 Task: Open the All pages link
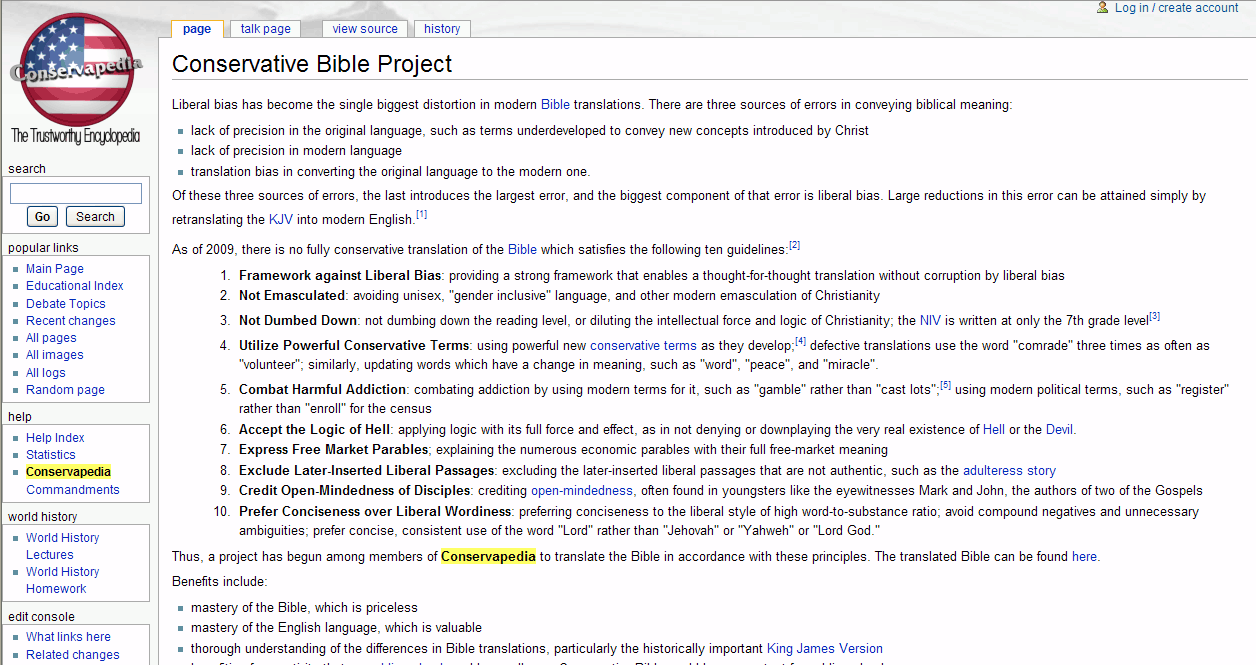coord(51,338)
